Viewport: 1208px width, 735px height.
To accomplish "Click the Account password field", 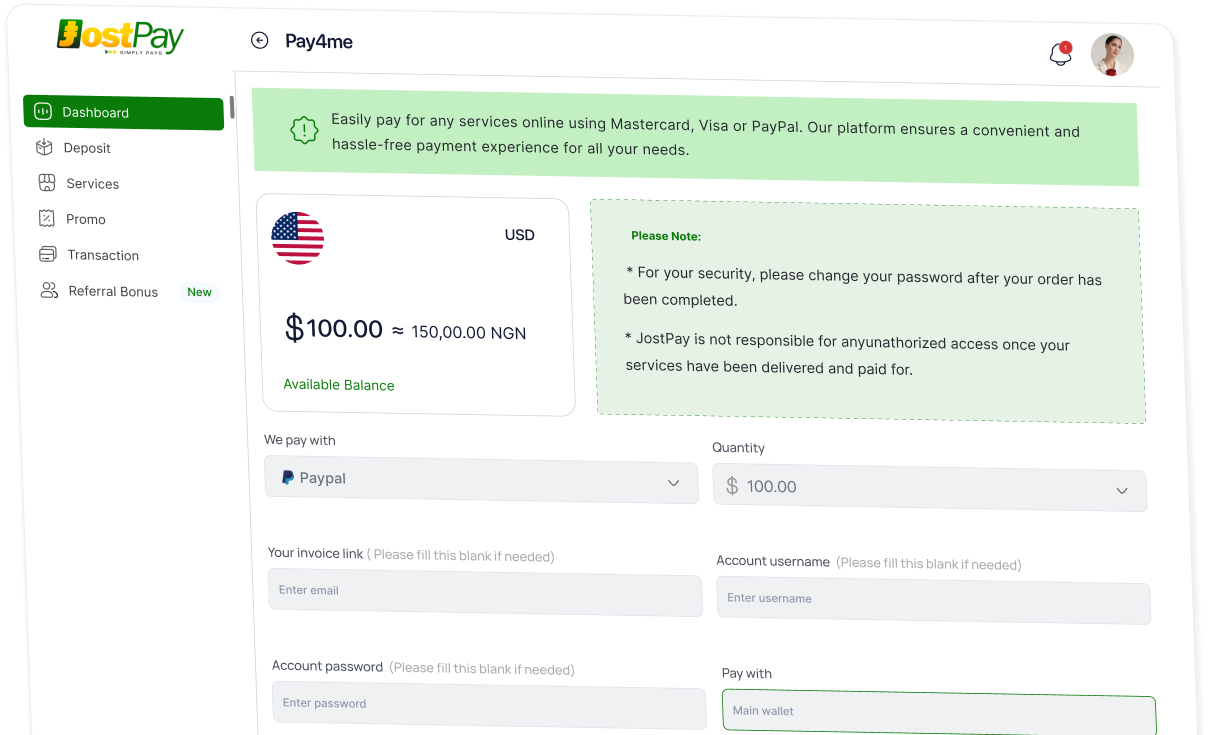I will [x=489, y=706].
